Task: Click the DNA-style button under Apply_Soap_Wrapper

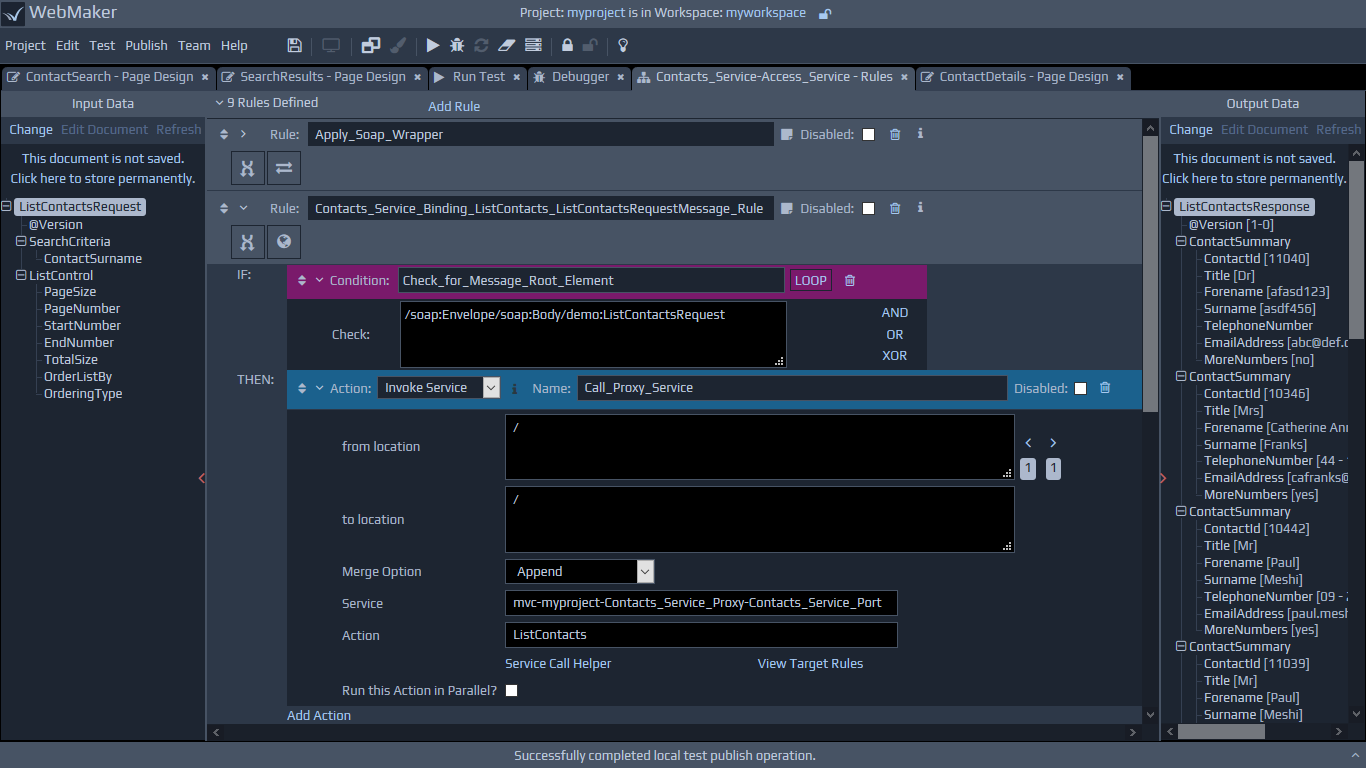Action: pyautogui.click(x=247, y=168)
